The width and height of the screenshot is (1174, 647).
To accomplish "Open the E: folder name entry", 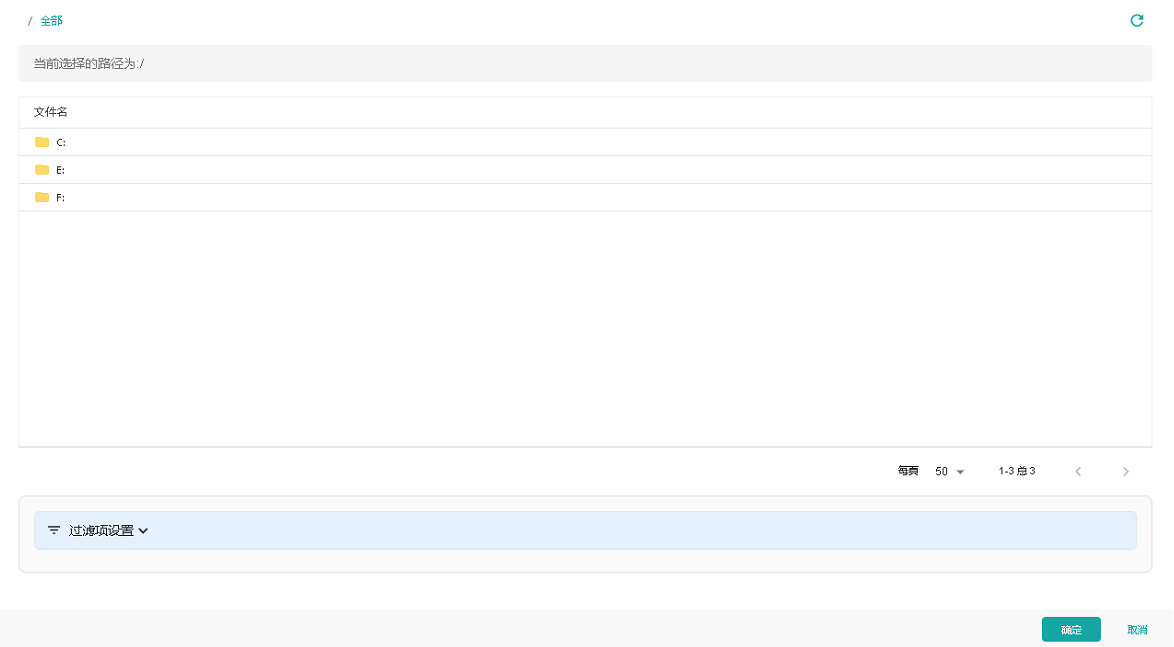I will coord(61,170).
